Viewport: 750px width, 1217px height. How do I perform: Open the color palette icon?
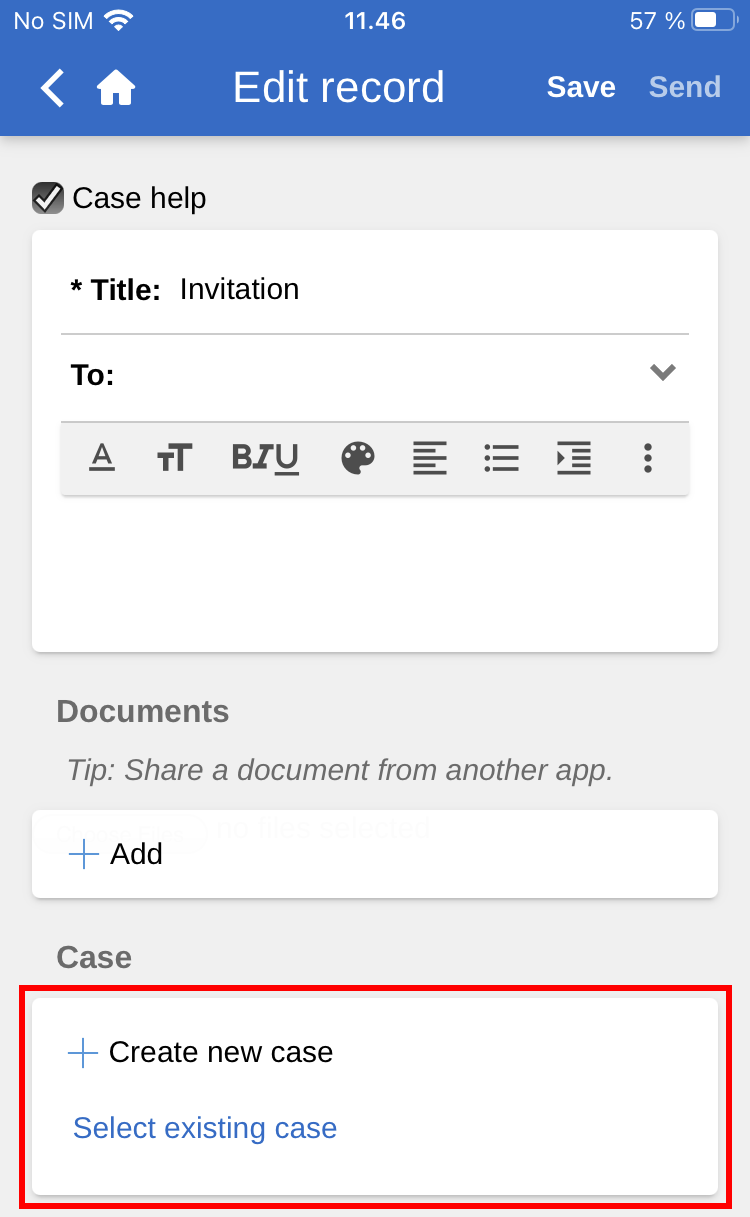coord(358,458)
